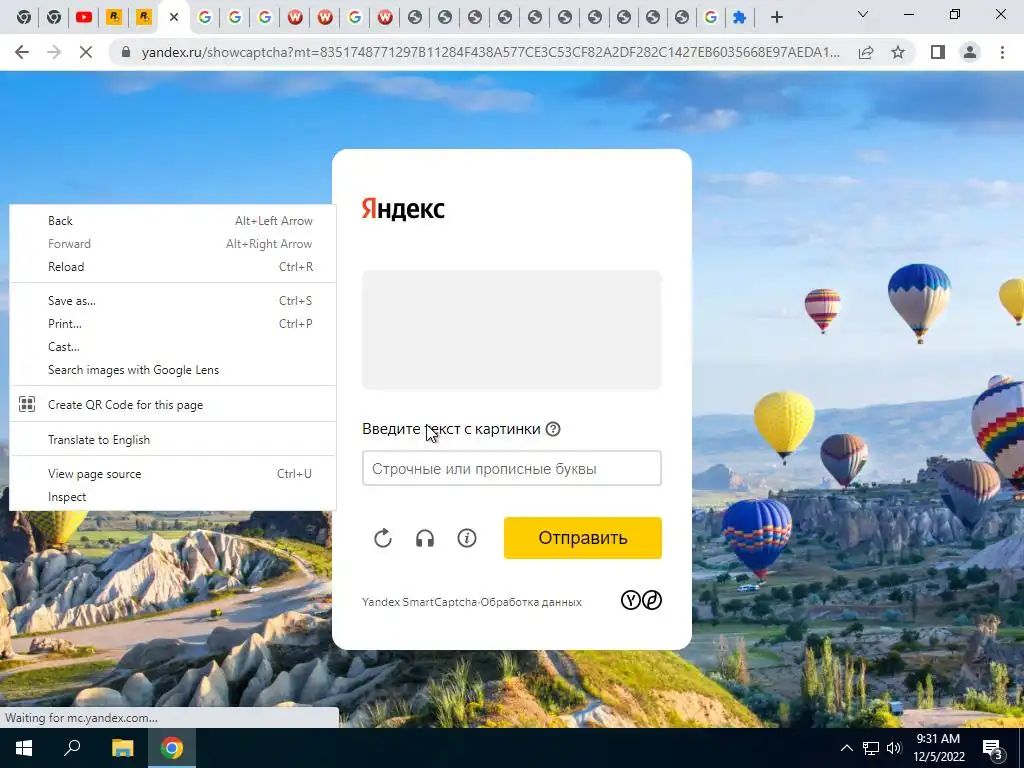This screenshot has width=1024, height=768.
Task: Switch to the YouTube tab
Action: [84, 17]
